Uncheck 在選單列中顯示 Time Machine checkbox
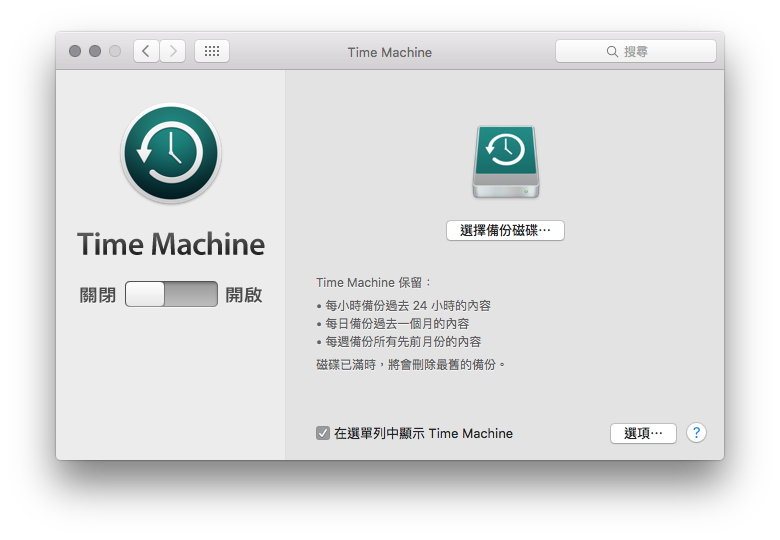This screenshot has width=780, height=540. (x=323, y=433)
